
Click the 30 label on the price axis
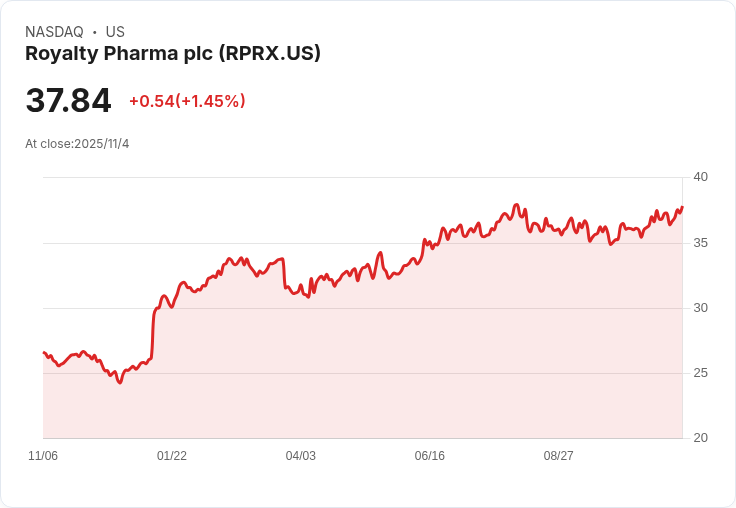coord(700,308)
